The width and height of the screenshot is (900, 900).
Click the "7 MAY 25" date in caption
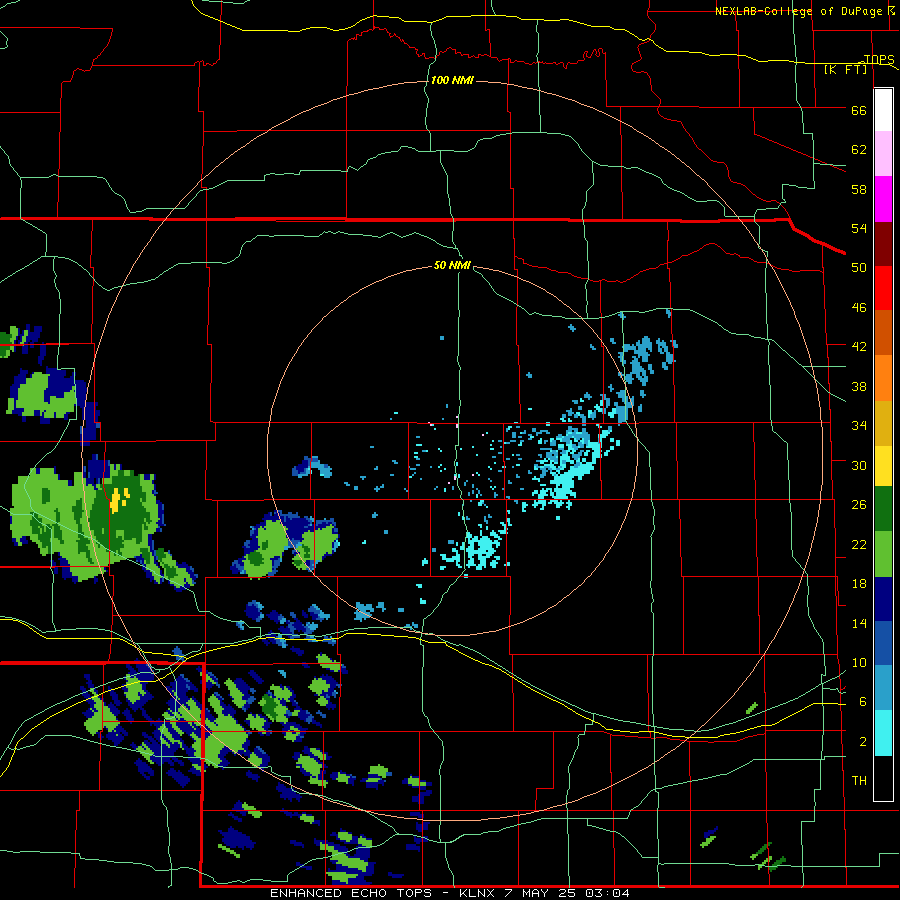coord(541,893)
